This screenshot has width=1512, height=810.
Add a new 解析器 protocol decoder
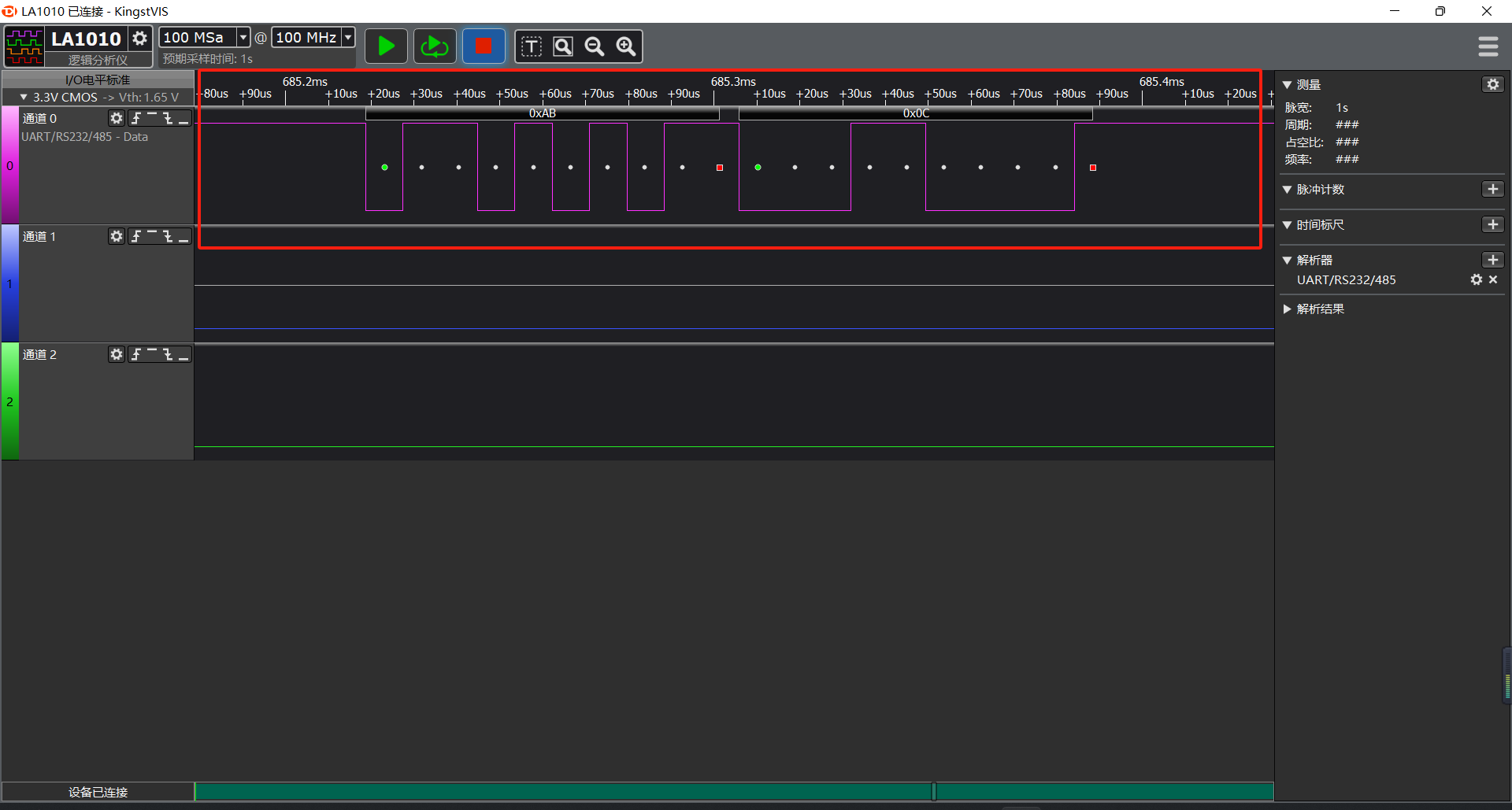(1492, 260)
